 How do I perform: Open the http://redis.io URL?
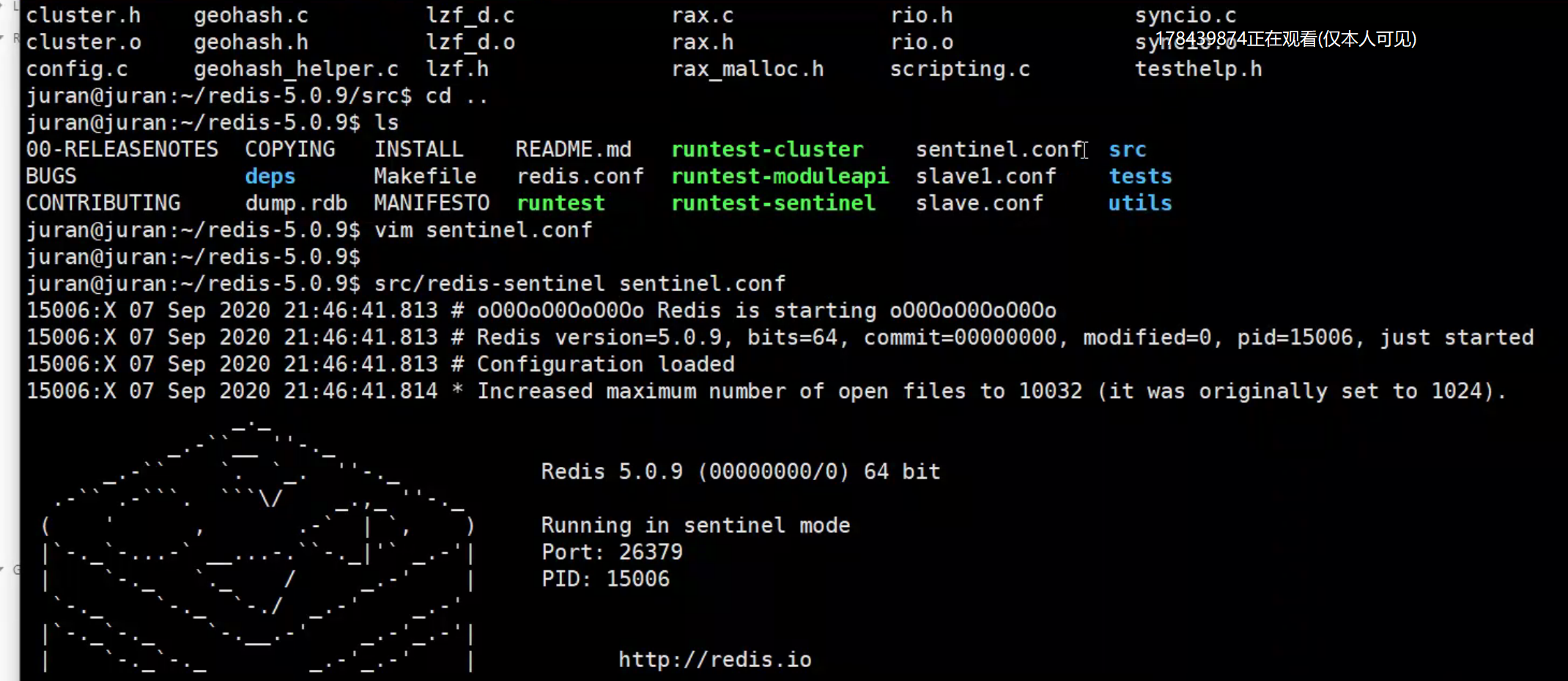point(715,660)
